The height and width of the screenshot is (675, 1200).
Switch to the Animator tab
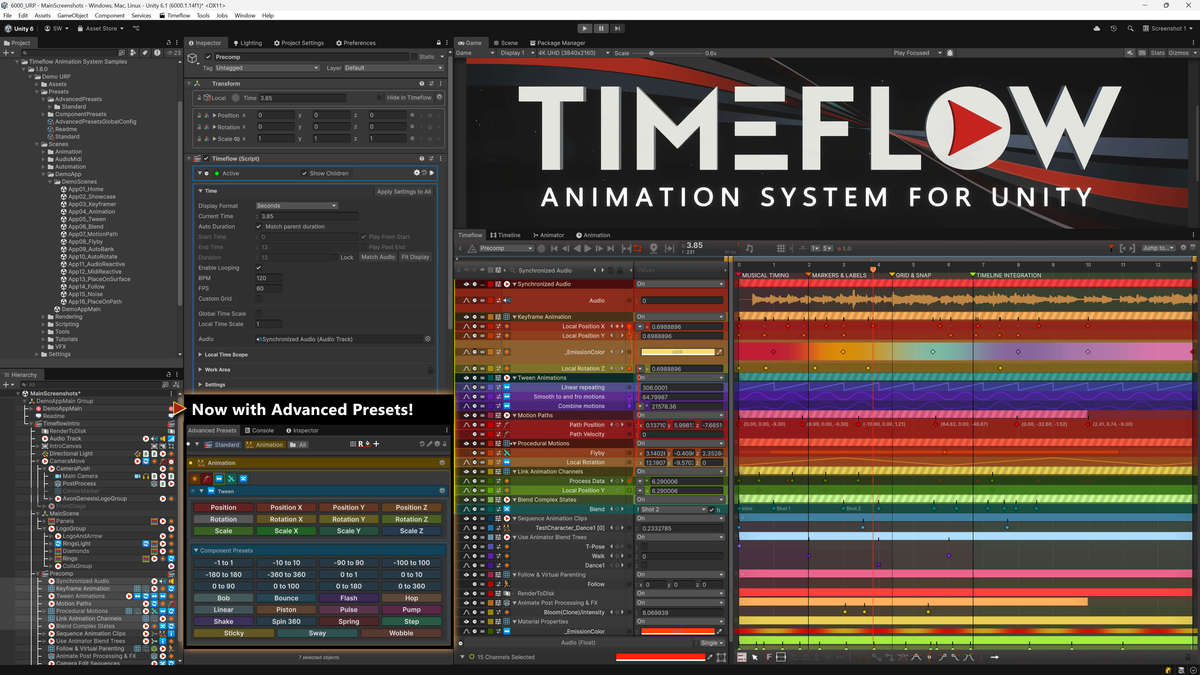[x=550, y=235]
